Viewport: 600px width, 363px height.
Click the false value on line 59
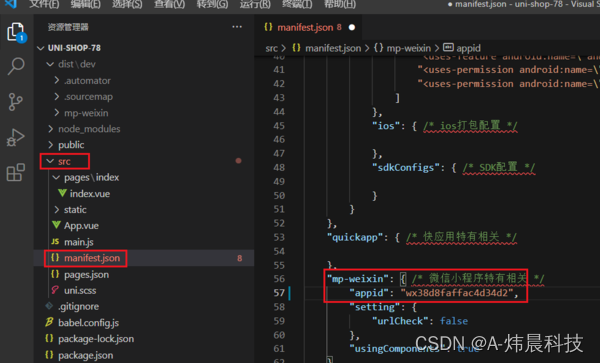tap(454, 321)
